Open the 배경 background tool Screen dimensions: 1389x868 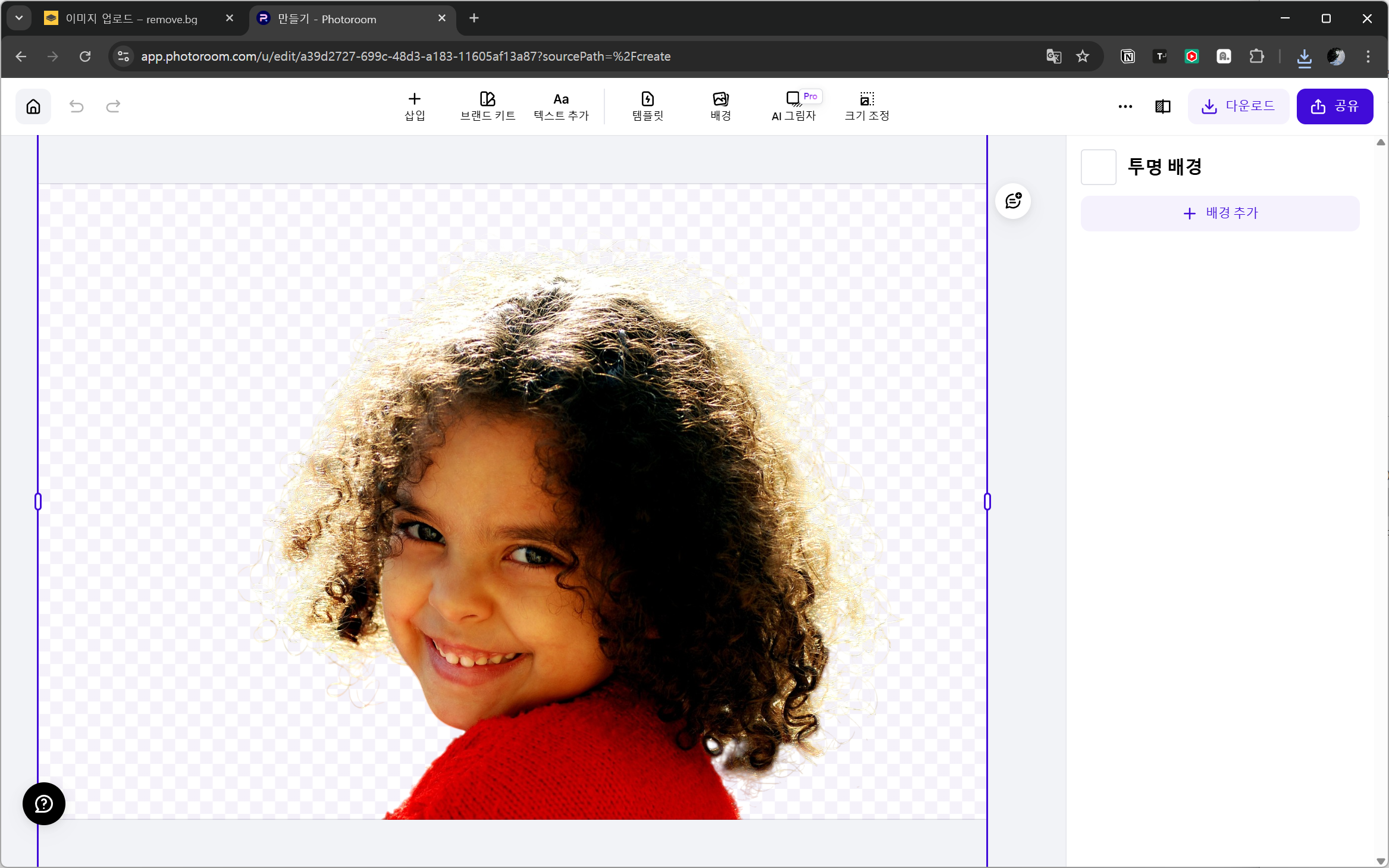[x=720, y=106]
